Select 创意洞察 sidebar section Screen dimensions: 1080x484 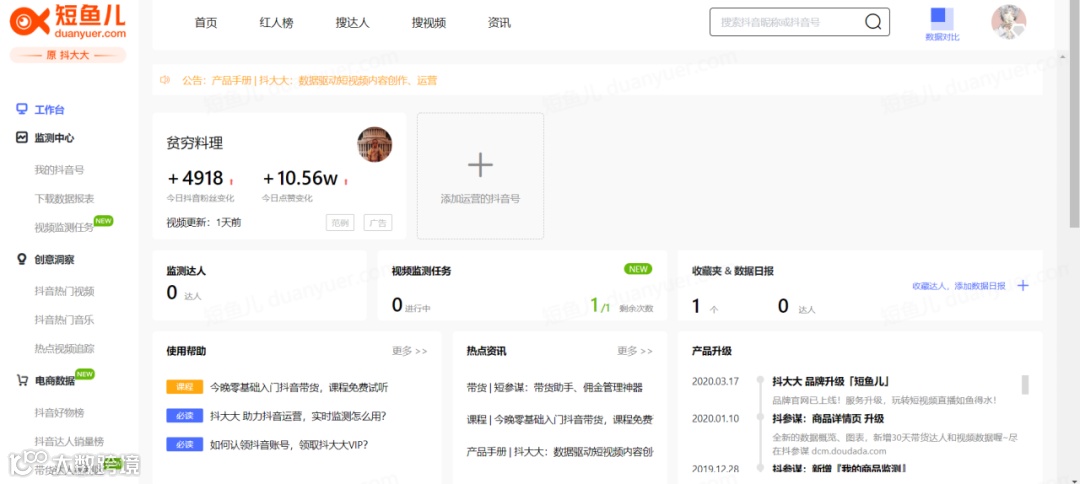(54, 259)
